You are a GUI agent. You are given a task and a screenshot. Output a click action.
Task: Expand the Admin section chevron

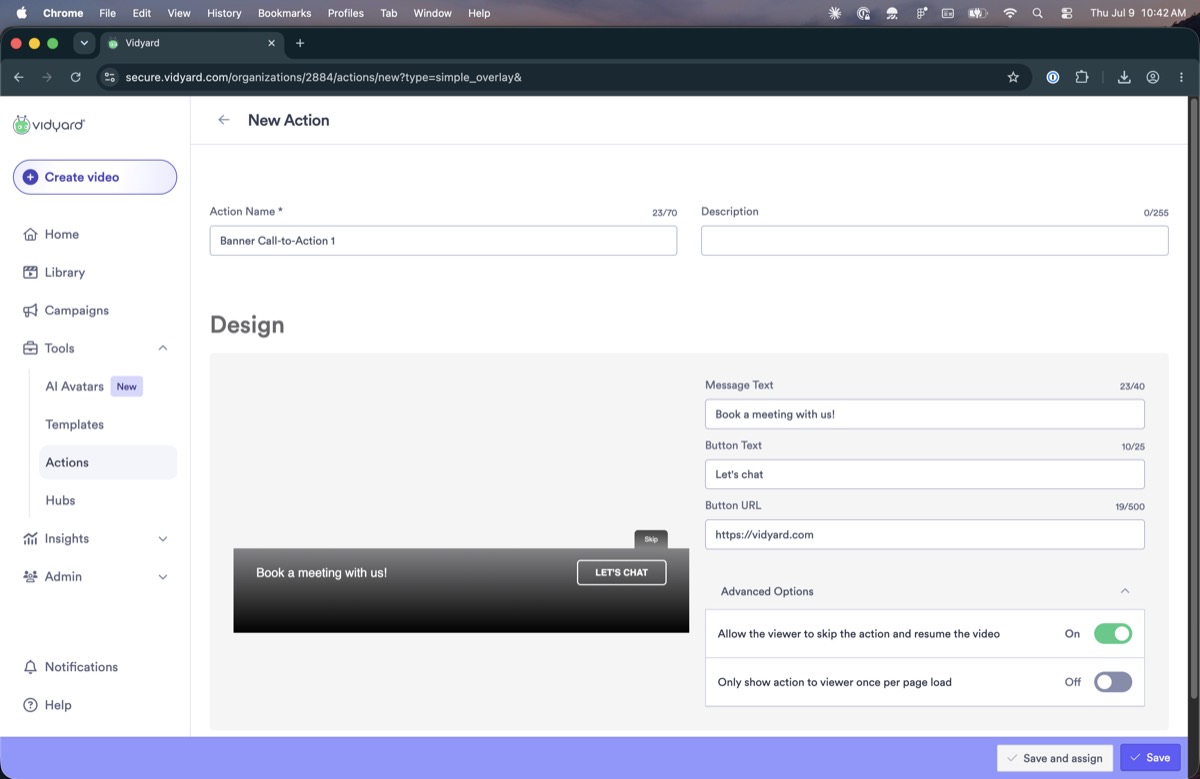(x=163, y=576)
